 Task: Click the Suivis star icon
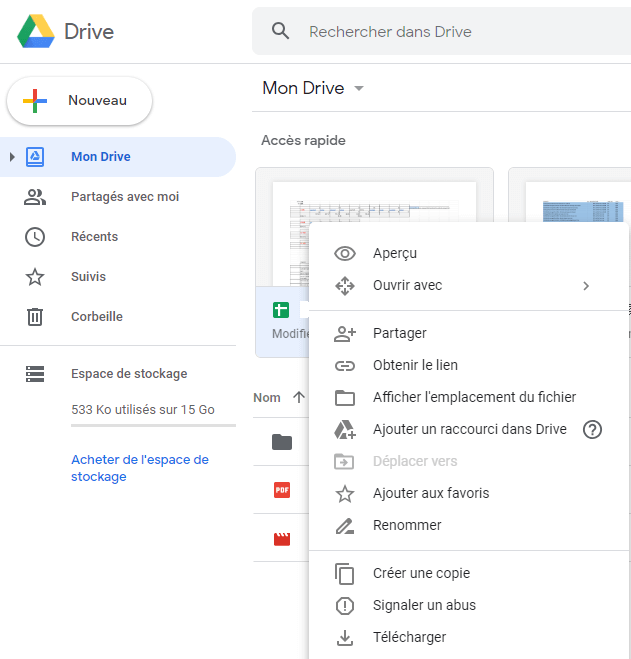click(x=35, y=277)
